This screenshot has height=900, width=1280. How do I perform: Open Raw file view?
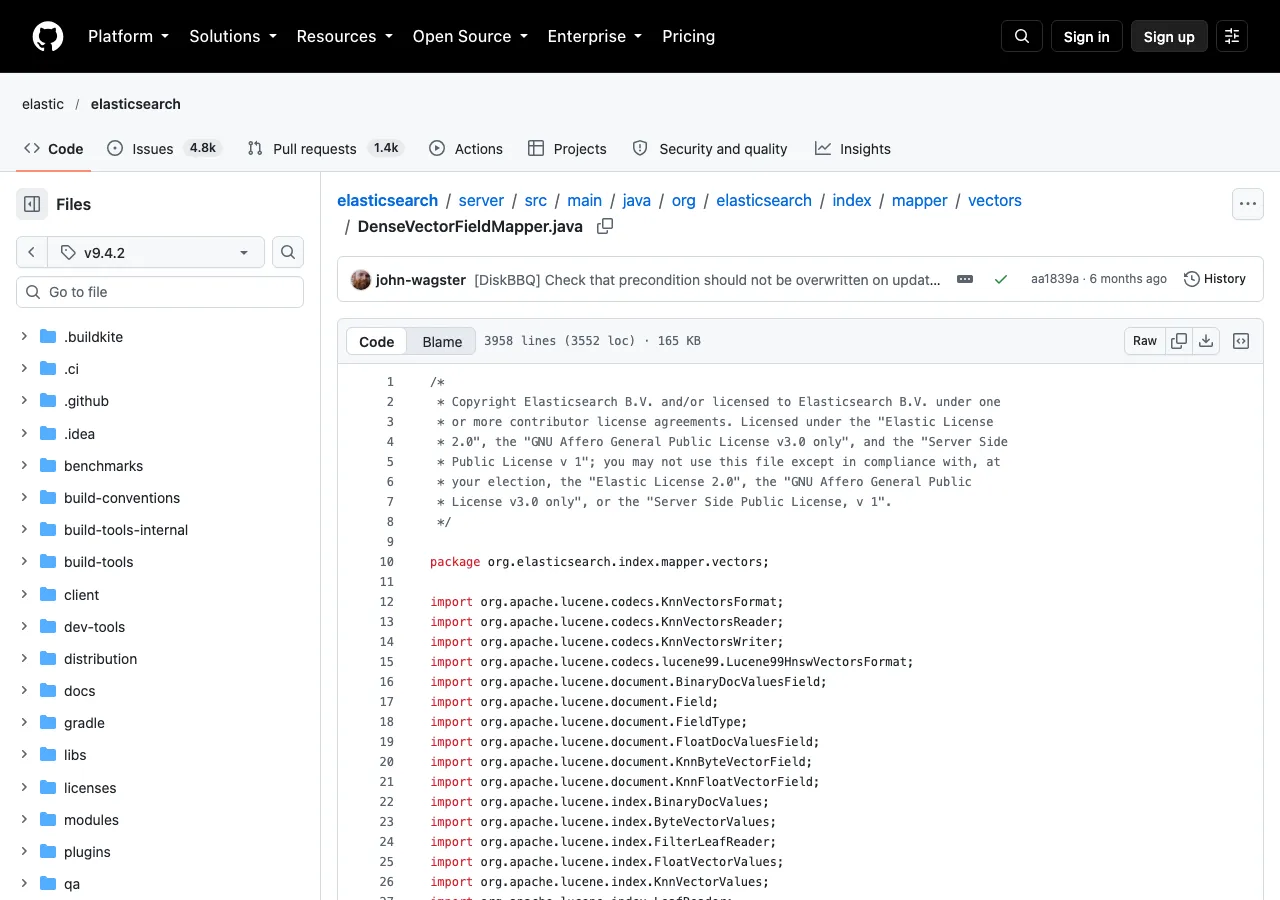[x=1145, y=341]
